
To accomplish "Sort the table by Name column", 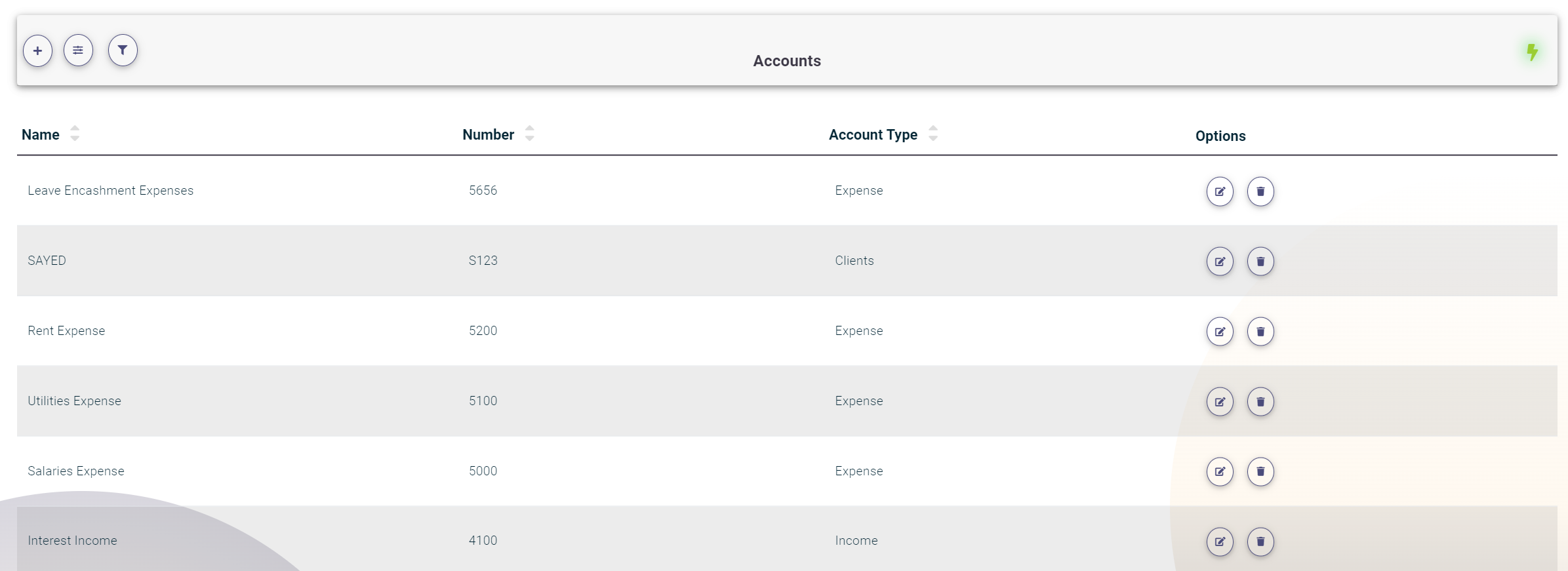I will tap(75, 134).
